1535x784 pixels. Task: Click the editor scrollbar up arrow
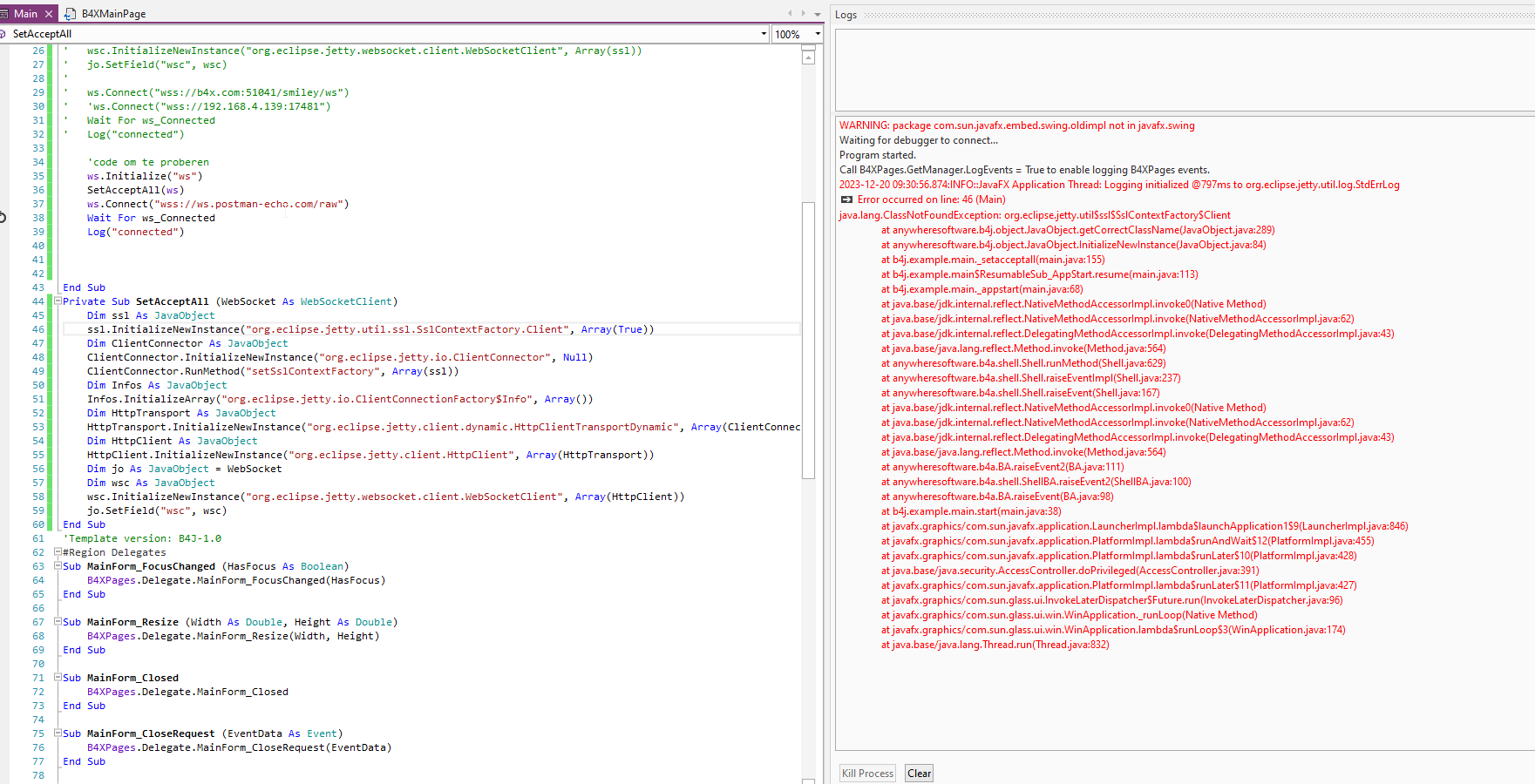808,57
